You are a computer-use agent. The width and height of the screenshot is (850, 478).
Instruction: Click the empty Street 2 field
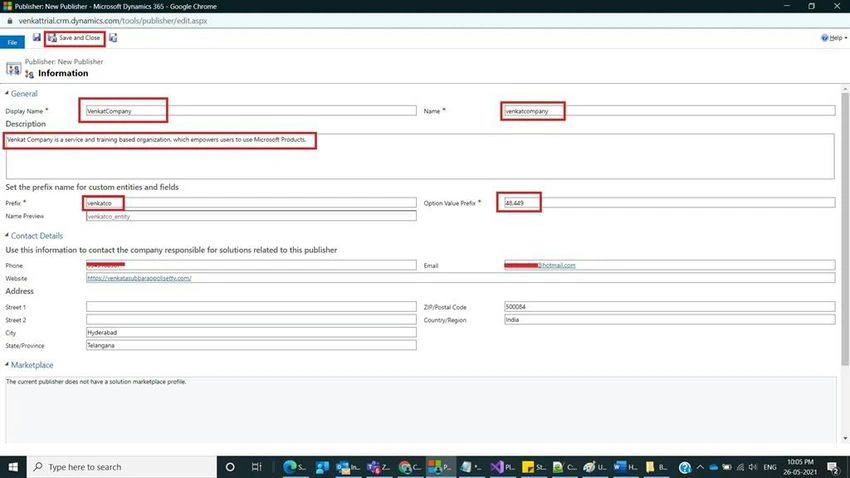pos(251,320)
